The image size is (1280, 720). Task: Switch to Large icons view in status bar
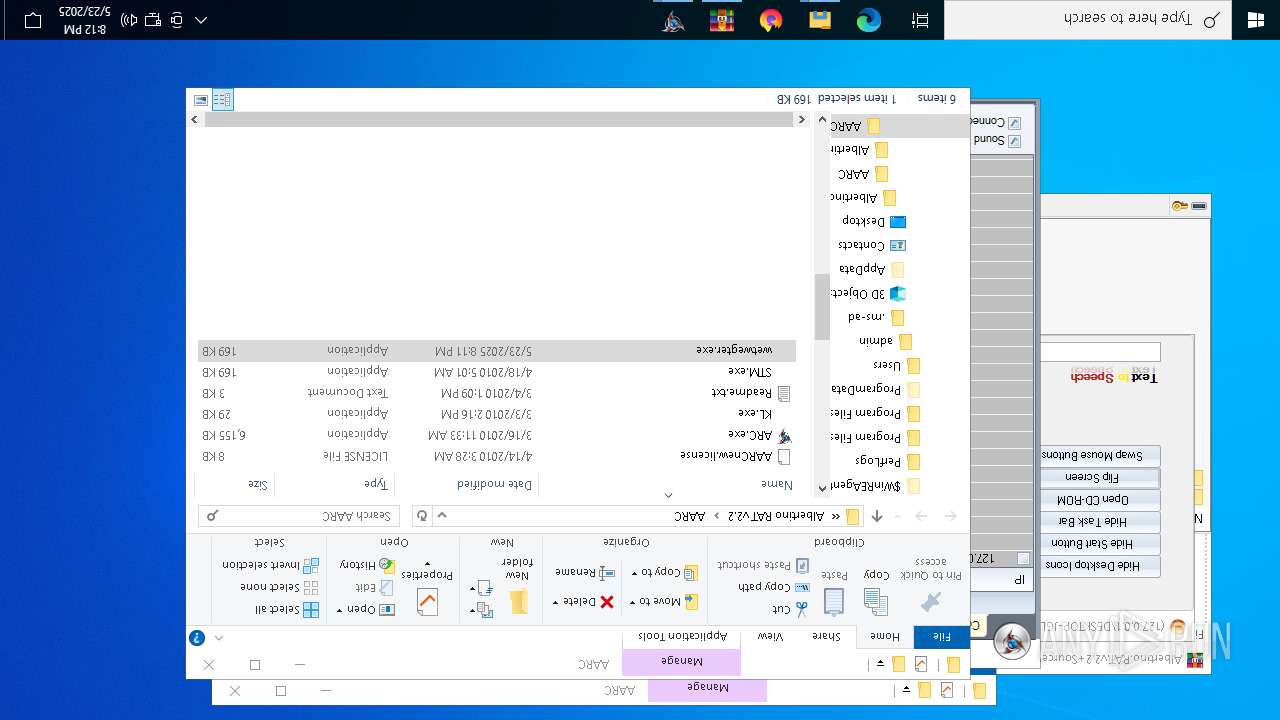pos(201,99)
